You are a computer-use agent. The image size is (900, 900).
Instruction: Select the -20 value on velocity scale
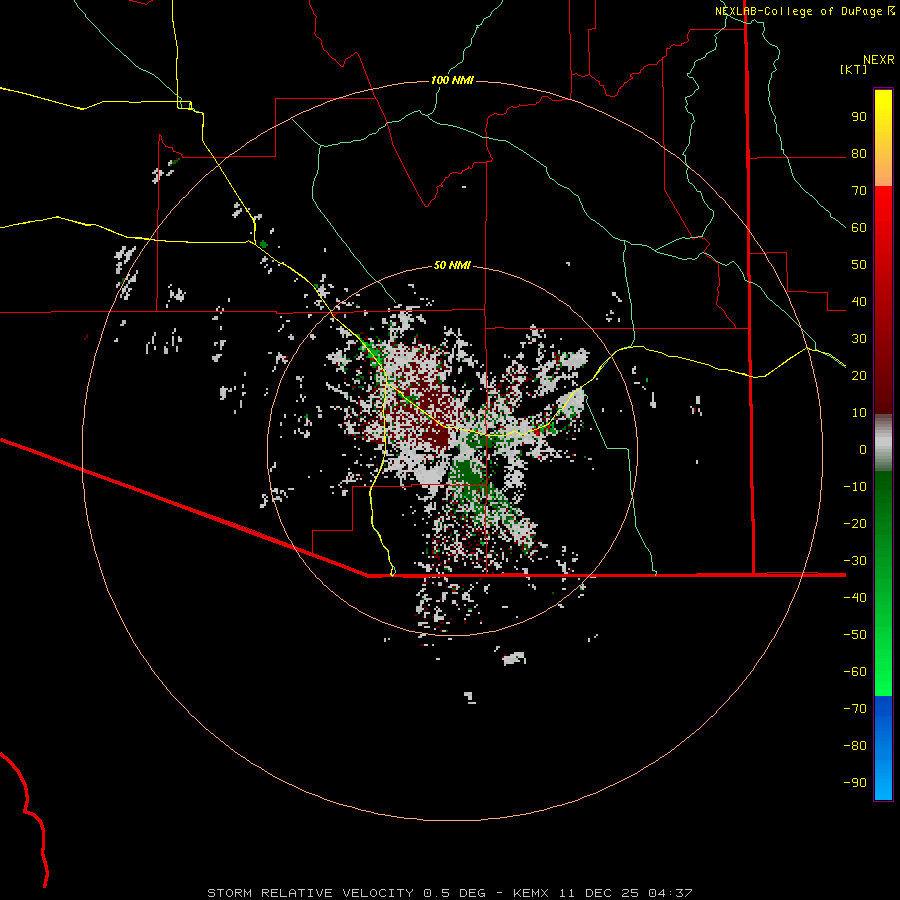(x=855, y=524)
